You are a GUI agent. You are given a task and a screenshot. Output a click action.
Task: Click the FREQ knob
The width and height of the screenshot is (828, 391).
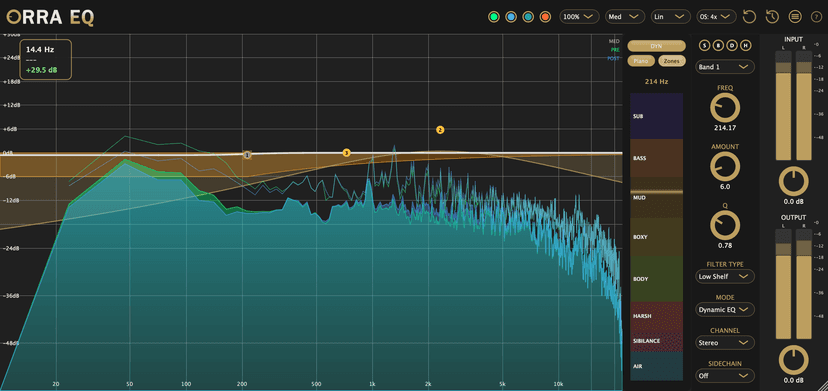pos(725,108)
